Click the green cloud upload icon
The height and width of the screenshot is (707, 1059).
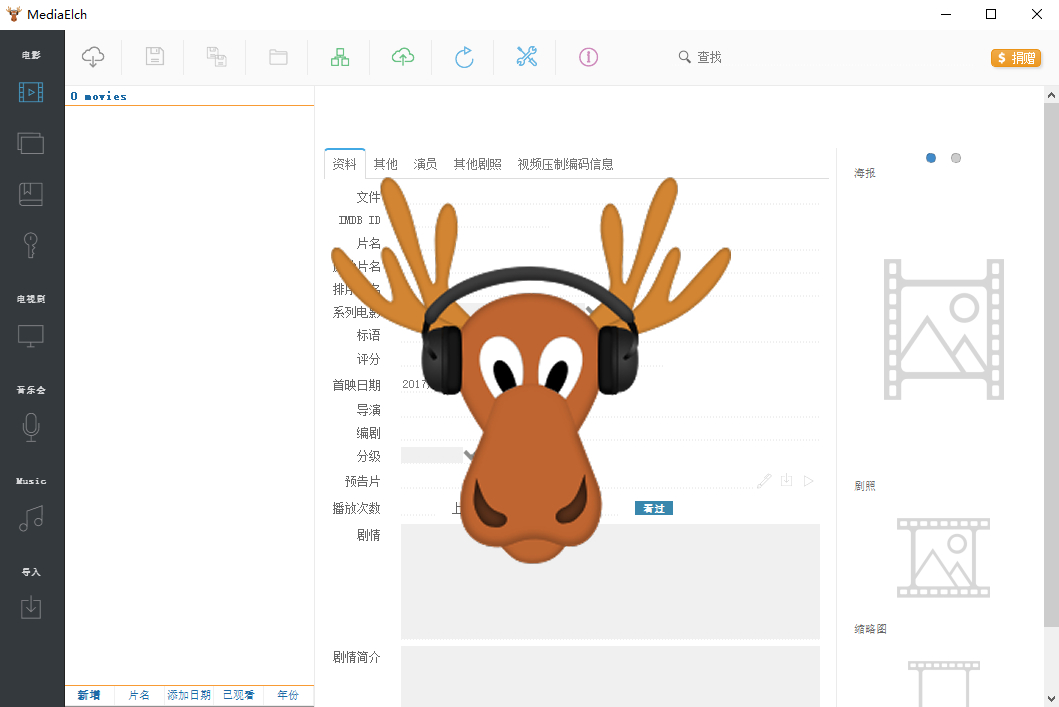point(403,57)
